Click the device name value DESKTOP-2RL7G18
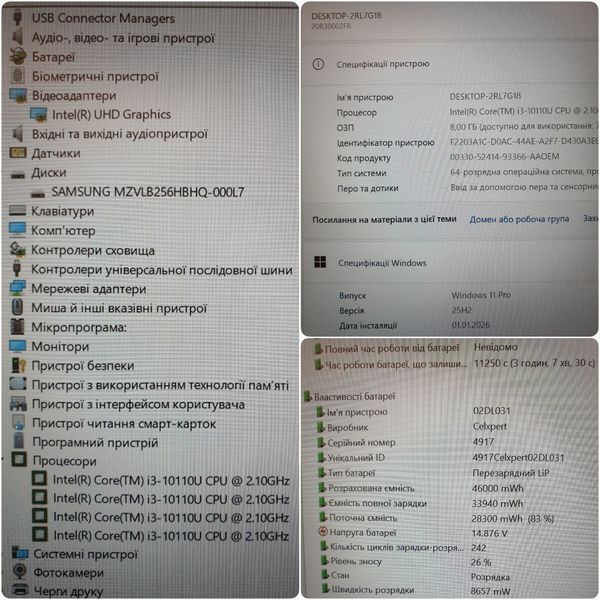600x600 pixels. (x=485, y=96)
